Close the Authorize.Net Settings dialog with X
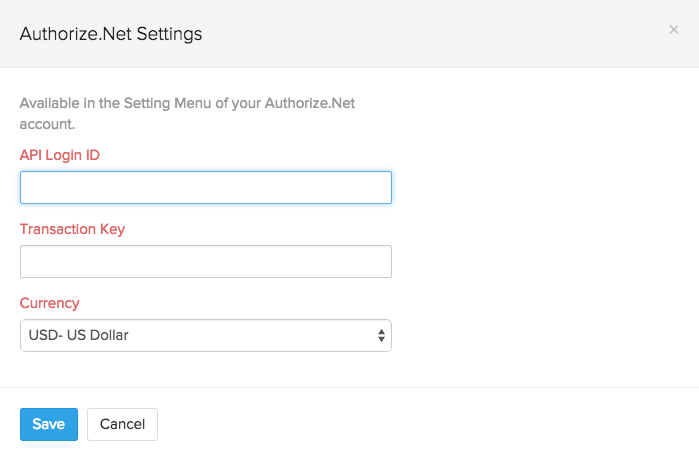The height and width of the screenshot is (459, 699). (x=673, y=30)
